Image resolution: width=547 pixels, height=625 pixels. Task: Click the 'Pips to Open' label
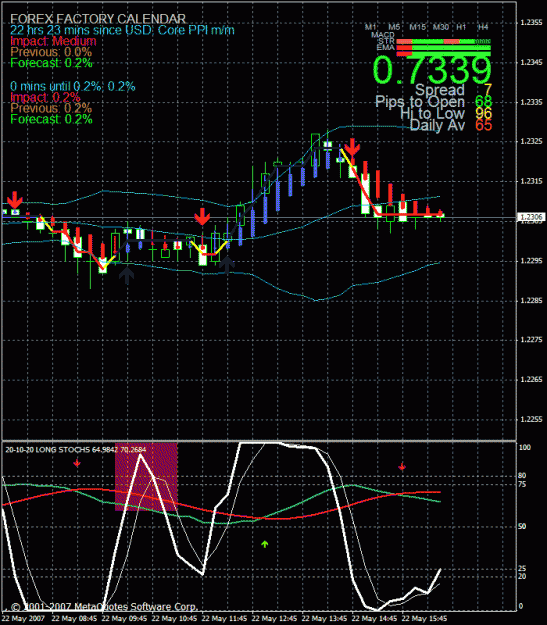420,102
